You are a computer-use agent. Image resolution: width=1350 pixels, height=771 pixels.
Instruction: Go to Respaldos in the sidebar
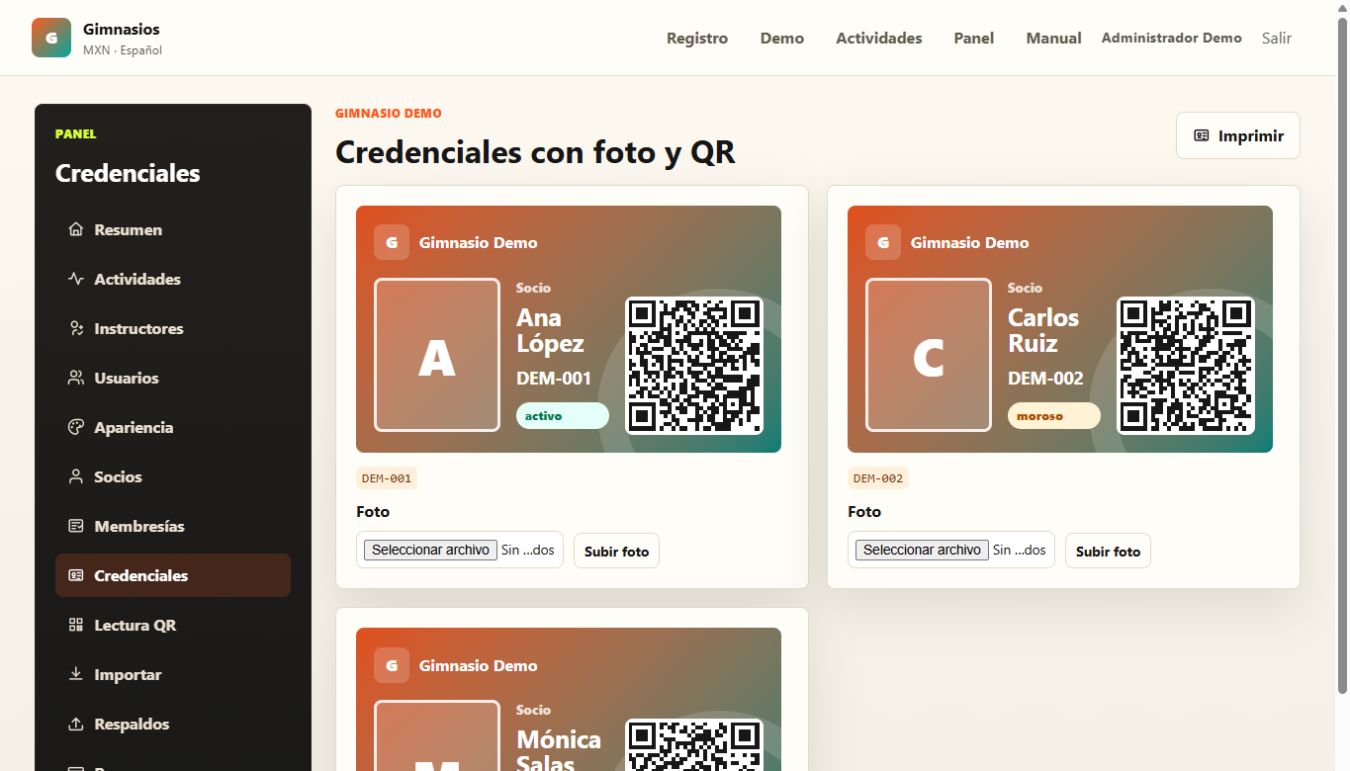point(173,724)
